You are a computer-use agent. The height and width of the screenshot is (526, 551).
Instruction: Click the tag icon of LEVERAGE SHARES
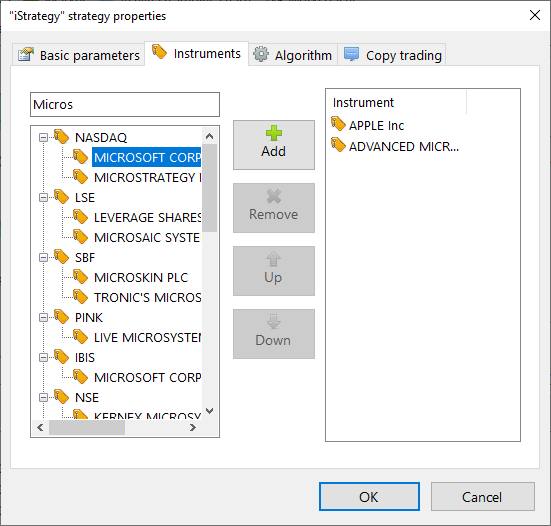(x=80, y=217)
